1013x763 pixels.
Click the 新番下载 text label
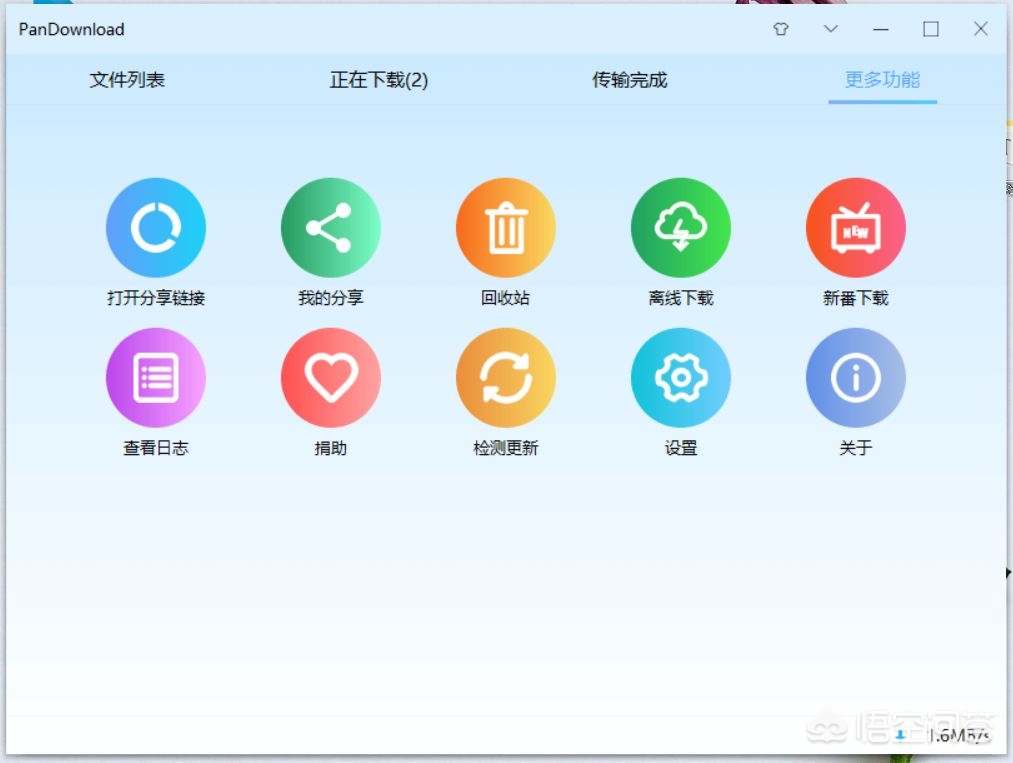[x=856, y=298]
